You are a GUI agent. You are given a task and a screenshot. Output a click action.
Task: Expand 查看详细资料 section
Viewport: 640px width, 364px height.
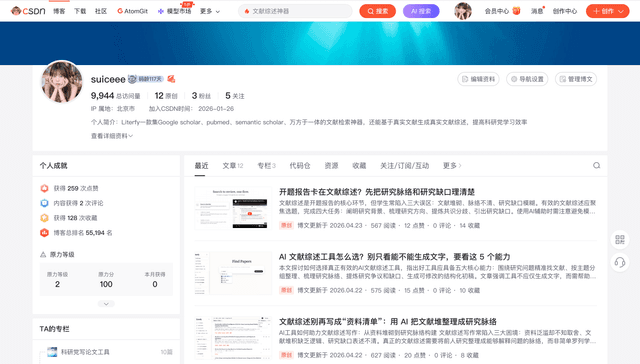tap(112, 136)
